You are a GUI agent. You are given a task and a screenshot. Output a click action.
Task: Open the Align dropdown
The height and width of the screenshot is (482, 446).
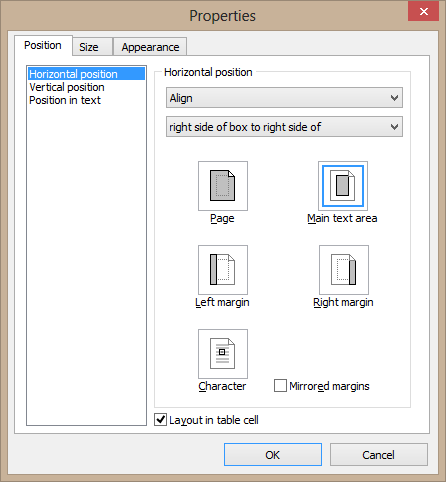pos(284,98)
